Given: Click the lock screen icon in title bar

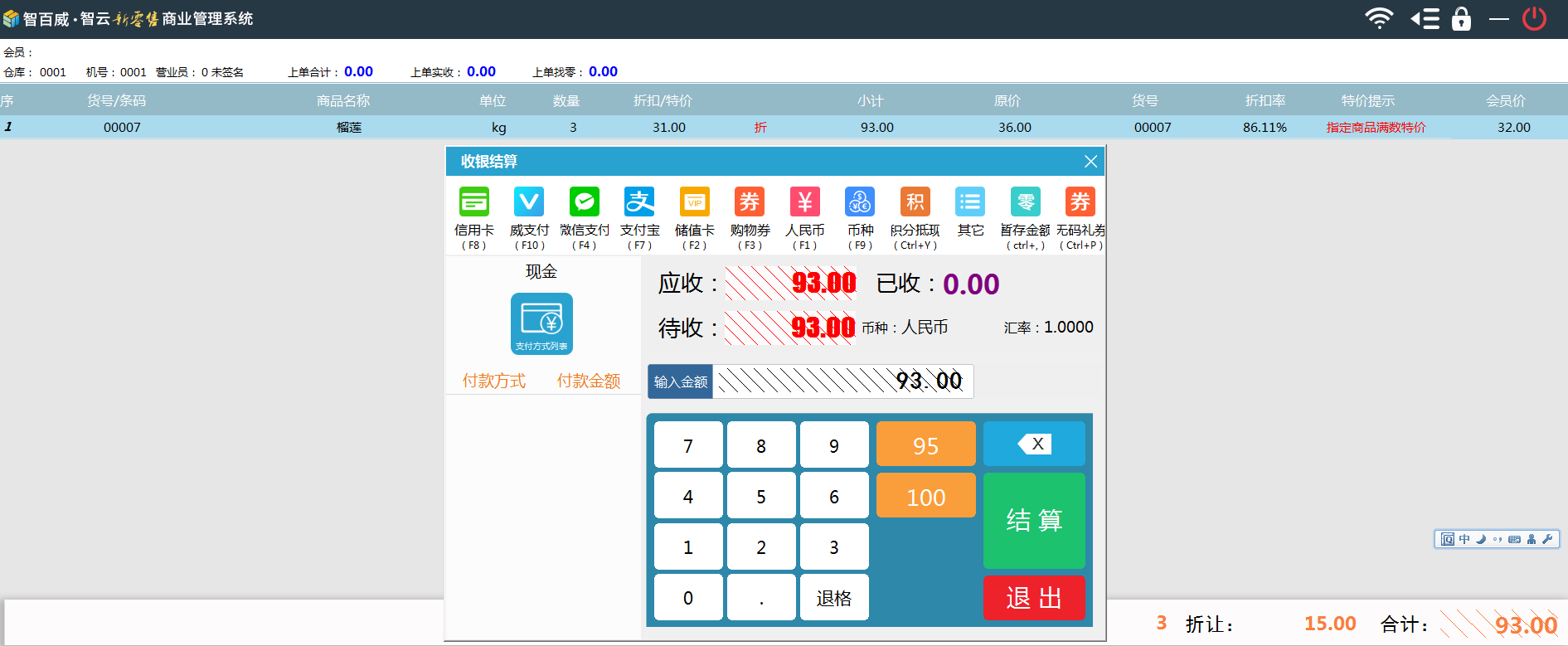Looking at the screenshot, I should coord(1461,18).
